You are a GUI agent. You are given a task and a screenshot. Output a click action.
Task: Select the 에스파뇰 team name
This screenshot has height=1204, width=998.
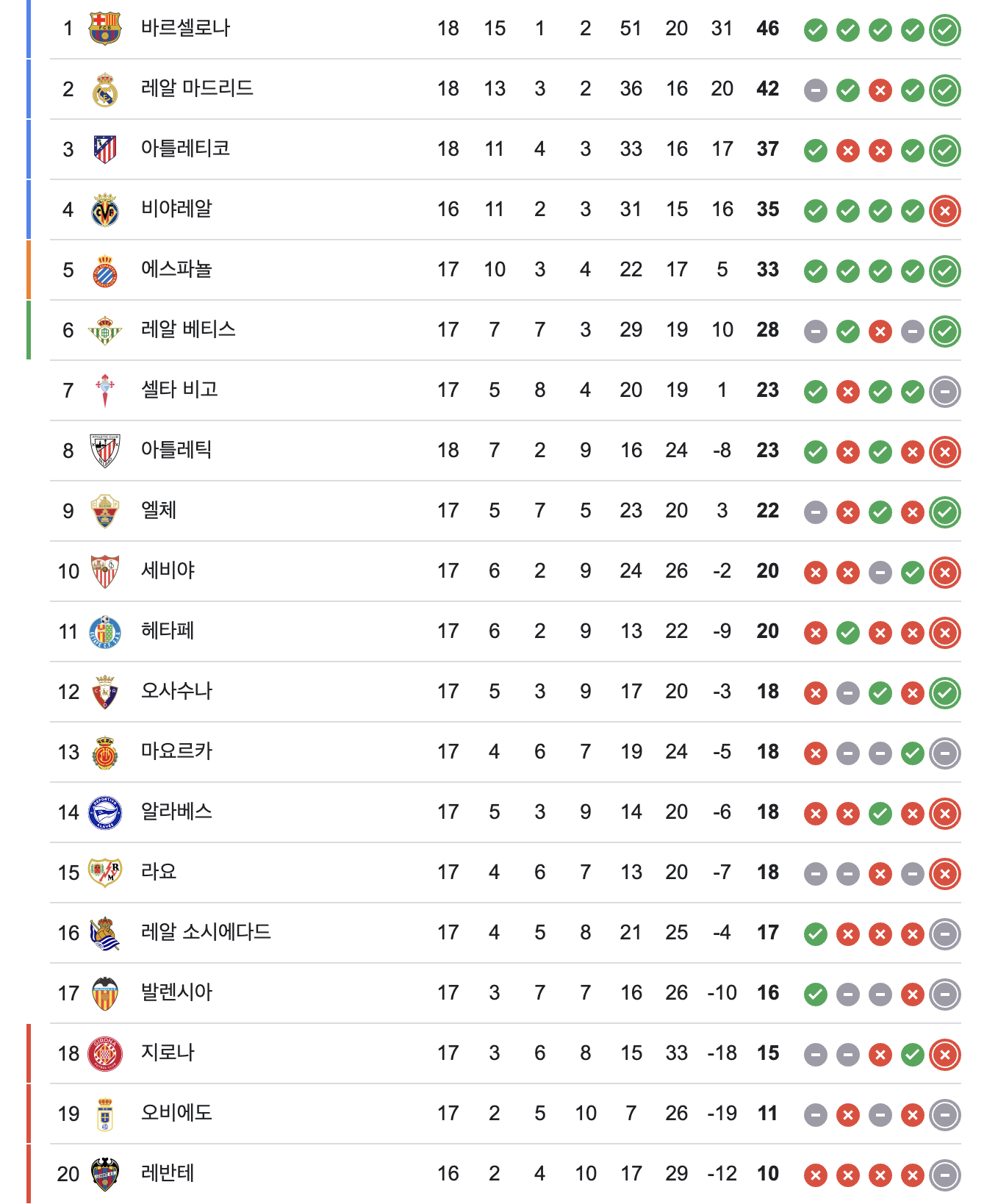point(176,270)
